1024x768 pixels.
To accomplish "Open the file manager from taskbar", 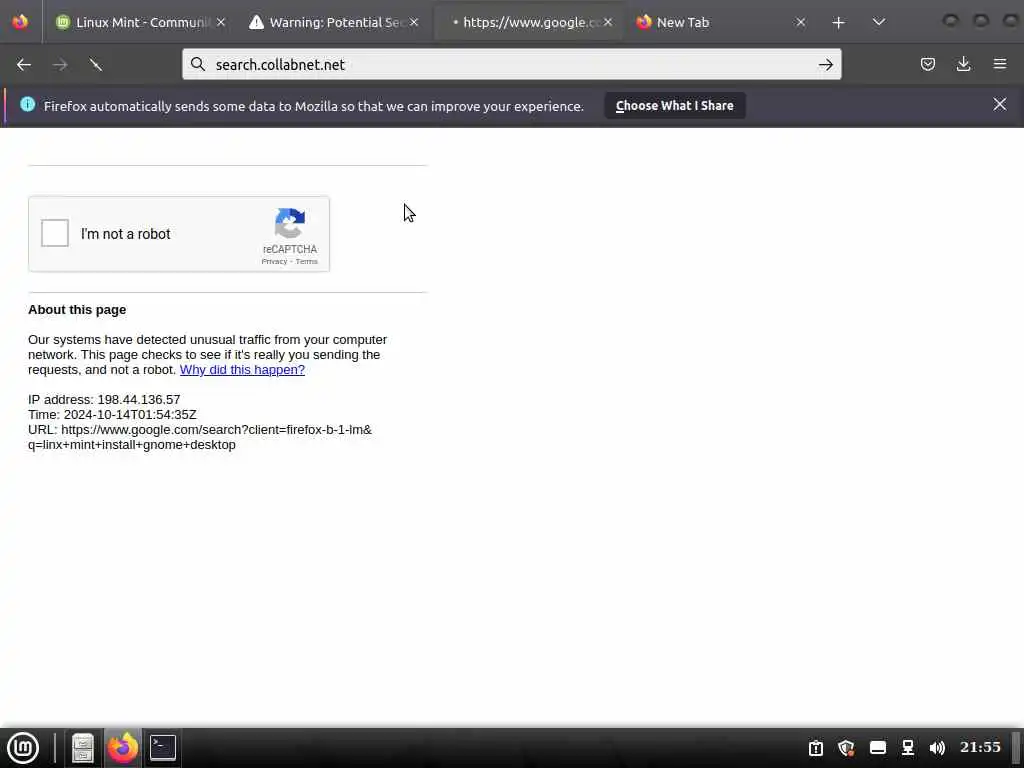I will click(x=83, y=748).
